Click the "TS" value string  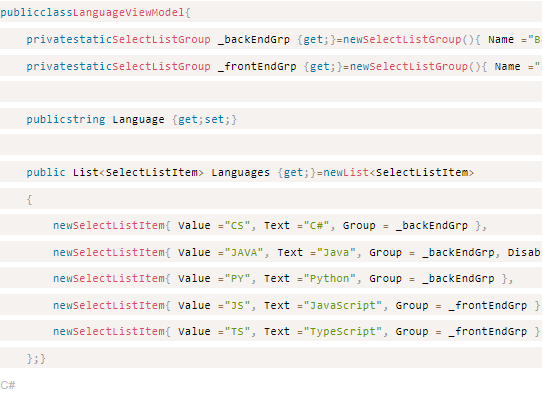[238, 332]
